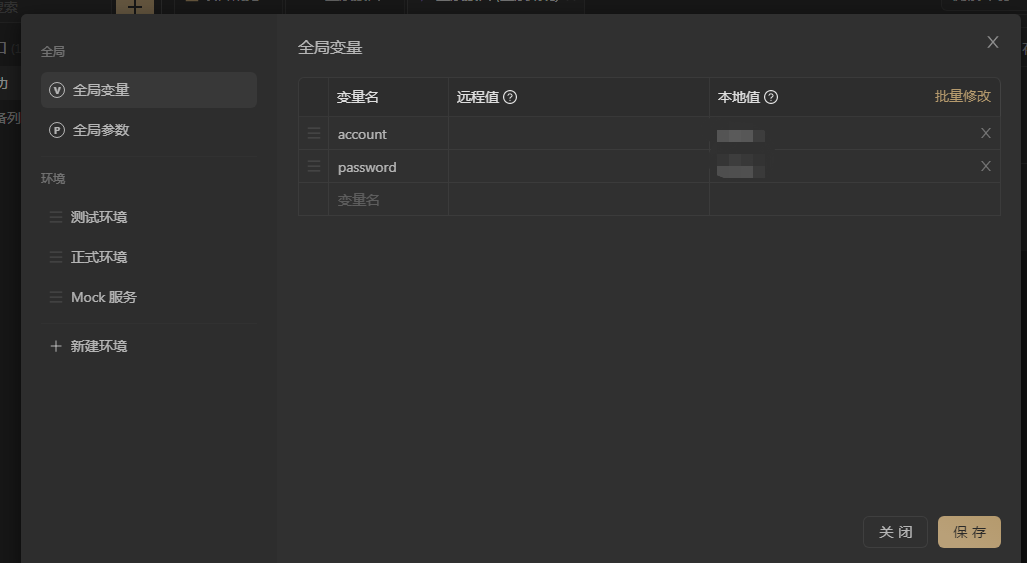
Task: Click the 远程值 column header text
Action: 477,97
